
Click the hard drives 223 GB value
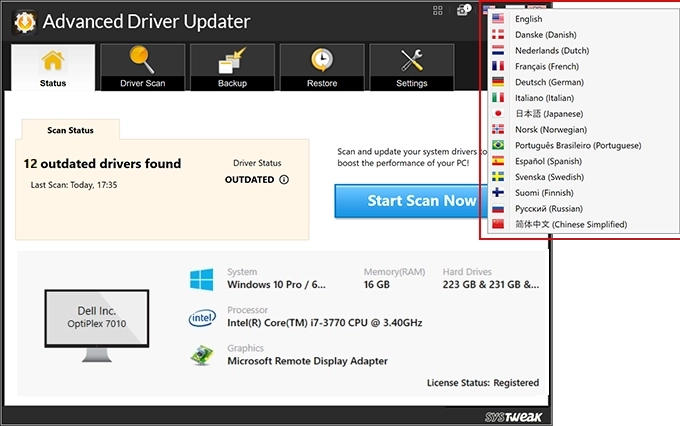tap(491, 285)
